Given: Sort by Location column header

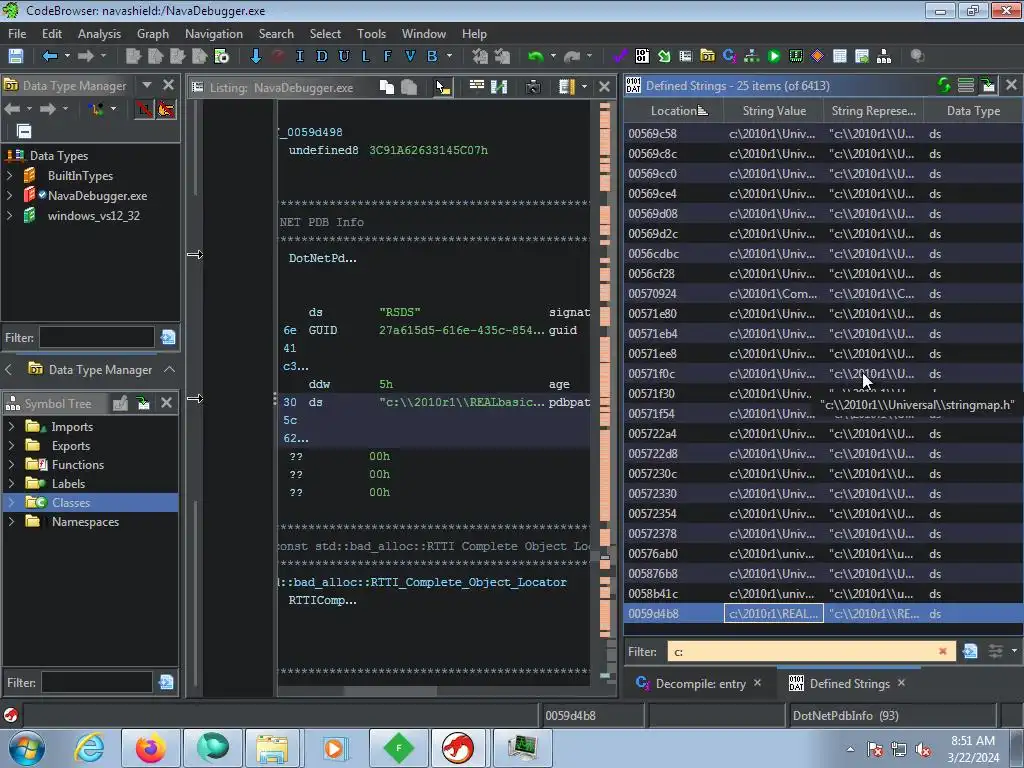Looking at the screenshot, I should point(674,111).
